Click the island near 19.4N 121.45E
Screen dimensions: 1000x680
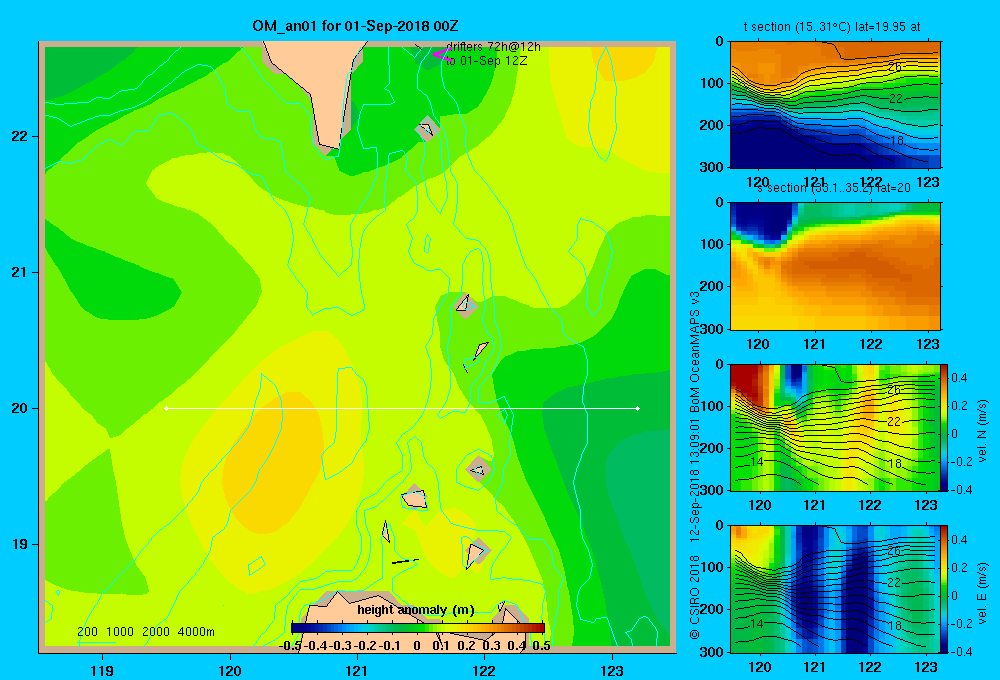point(415,498)
